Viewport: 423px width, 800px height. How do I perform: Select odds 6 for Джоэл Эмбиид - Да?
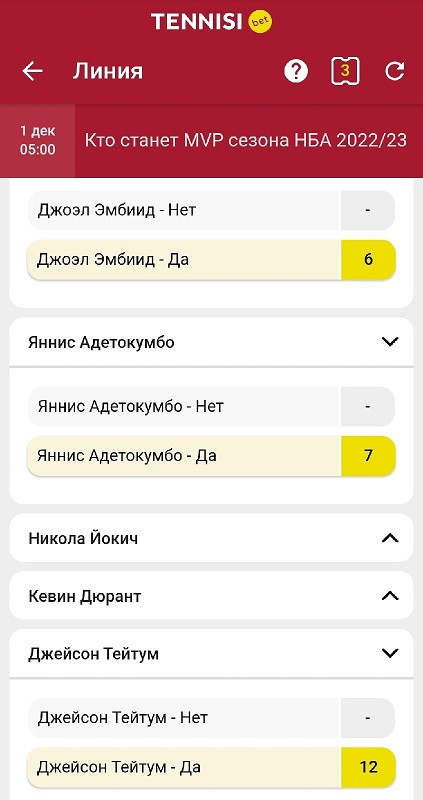point(368,260)
